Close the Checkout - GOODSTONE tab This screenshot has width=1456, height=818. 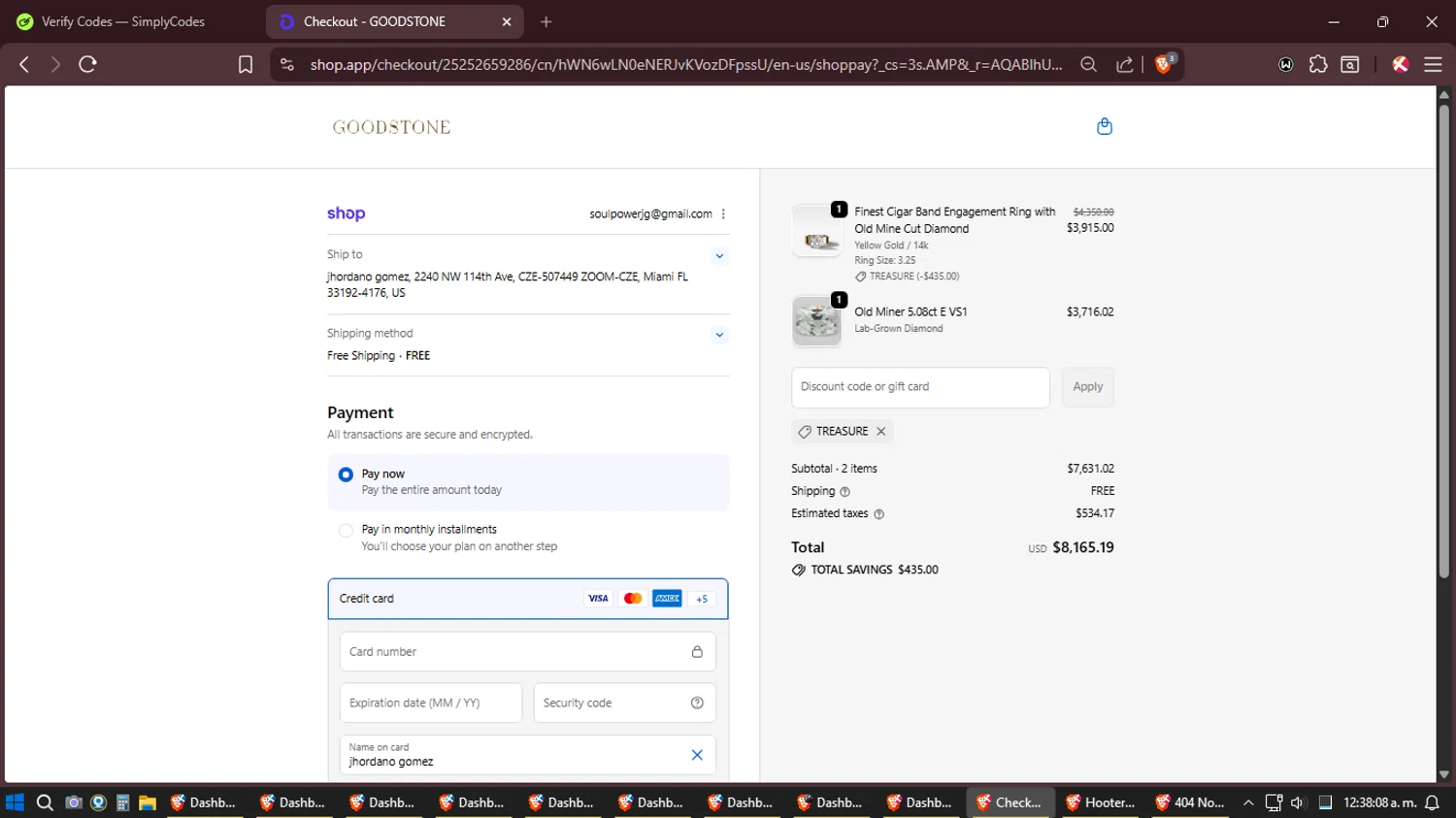click(x=507, y=21)
